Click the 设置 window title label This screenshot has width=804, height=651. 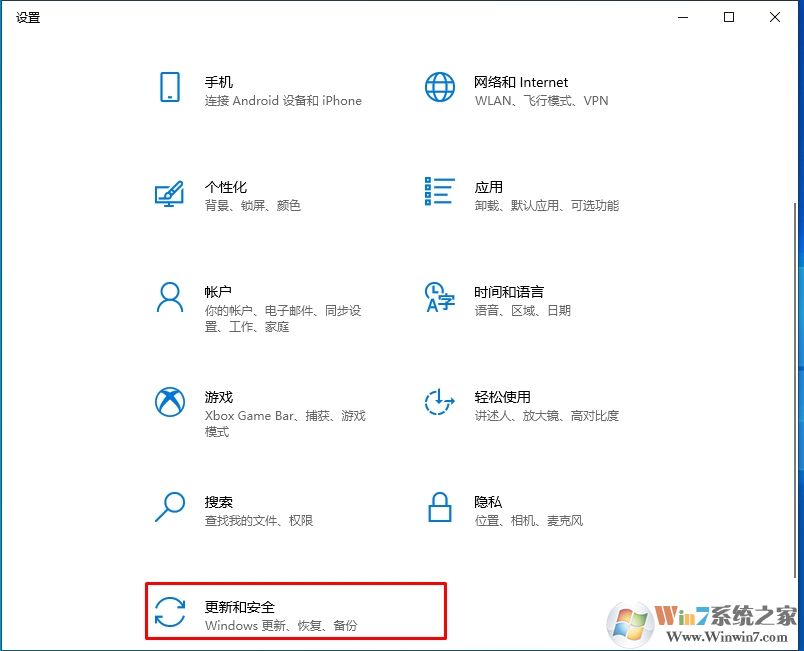28,17
